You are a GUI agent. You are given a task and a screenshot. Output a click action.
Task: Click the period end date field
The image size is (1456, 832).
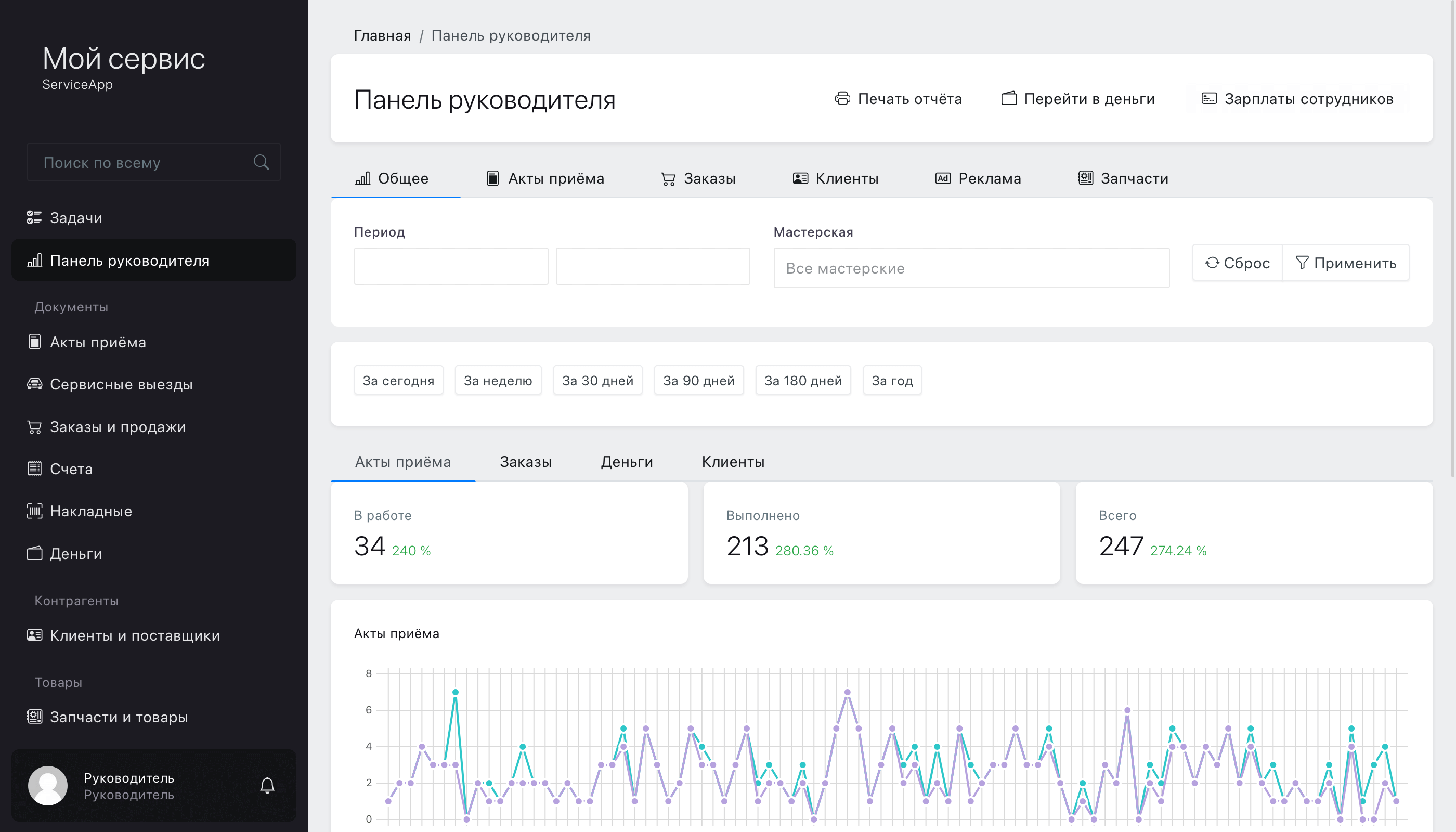653,266
